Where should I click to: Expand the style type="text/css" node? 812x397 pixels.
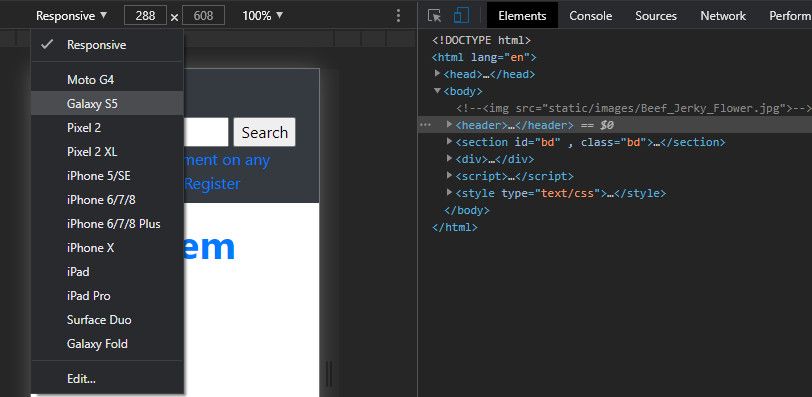pyautogui.click(x=450, y=193)
